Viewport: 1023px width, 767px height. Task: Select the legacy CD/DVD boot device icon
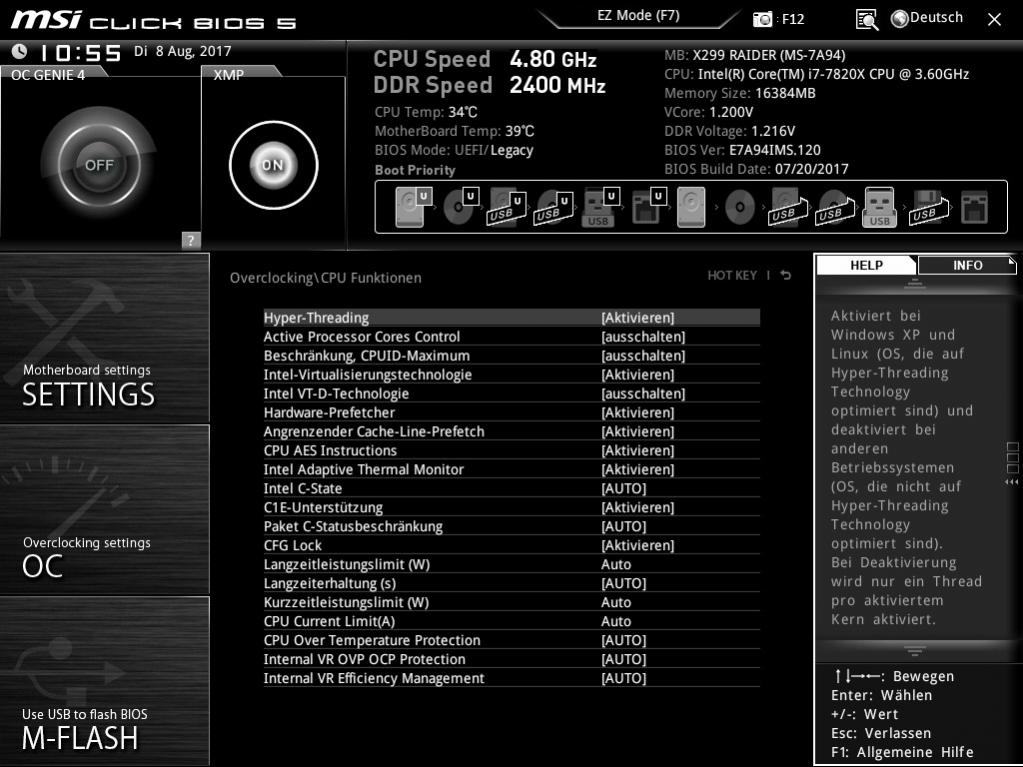[739, 207]
